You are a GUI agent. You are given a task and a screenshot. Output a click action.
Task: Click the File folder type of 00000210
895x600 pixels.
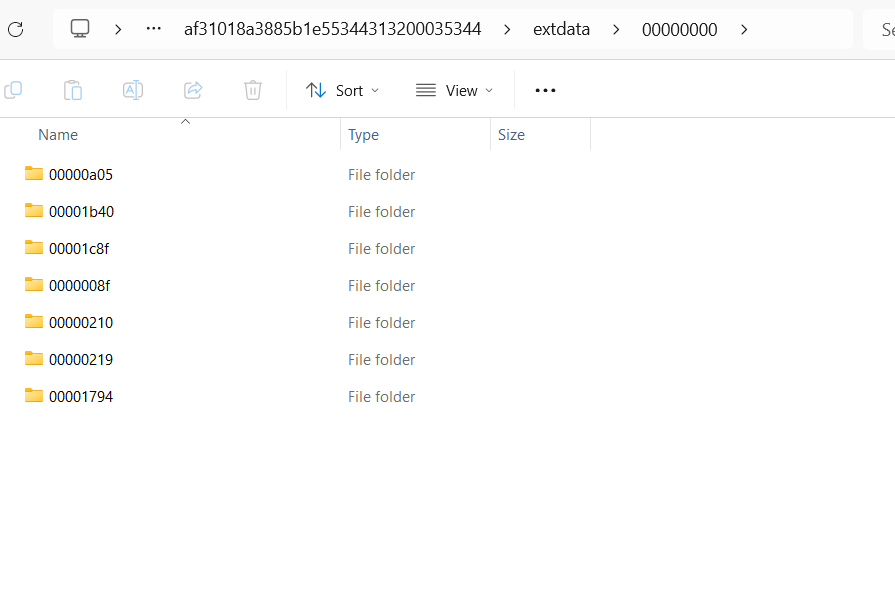tap(381, 323)
